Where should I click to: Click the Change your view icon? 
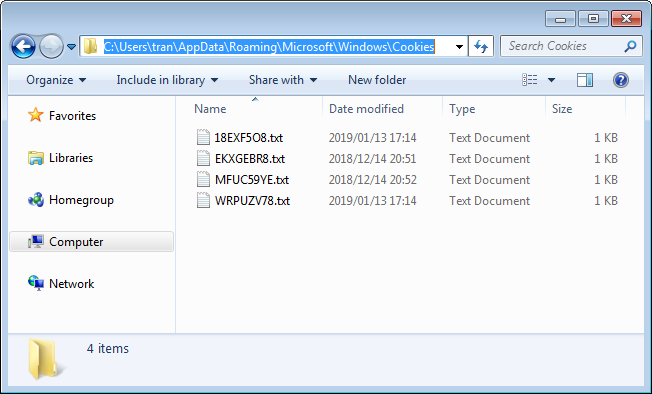(530, 80)
